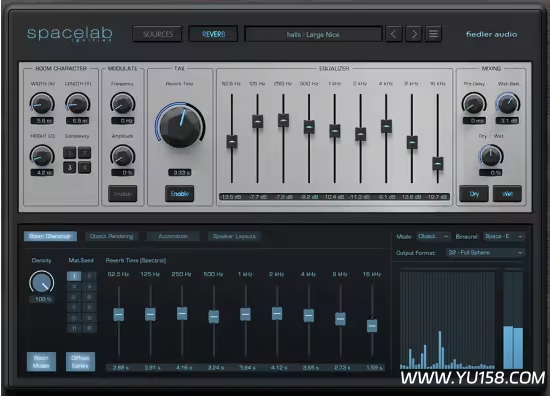550x396 pixels.
Task: Click the 500 Hz spectral reverb time fader
Action: pos(214,316)
